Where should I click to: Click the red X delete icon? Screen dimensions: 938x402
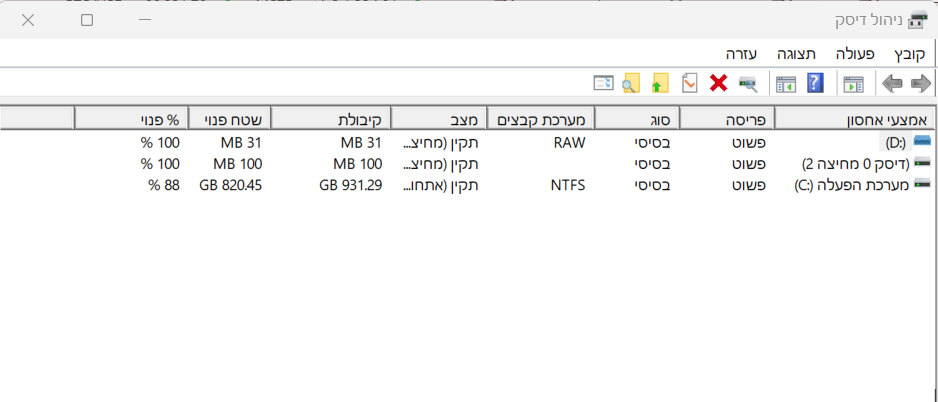coord(718,83)
